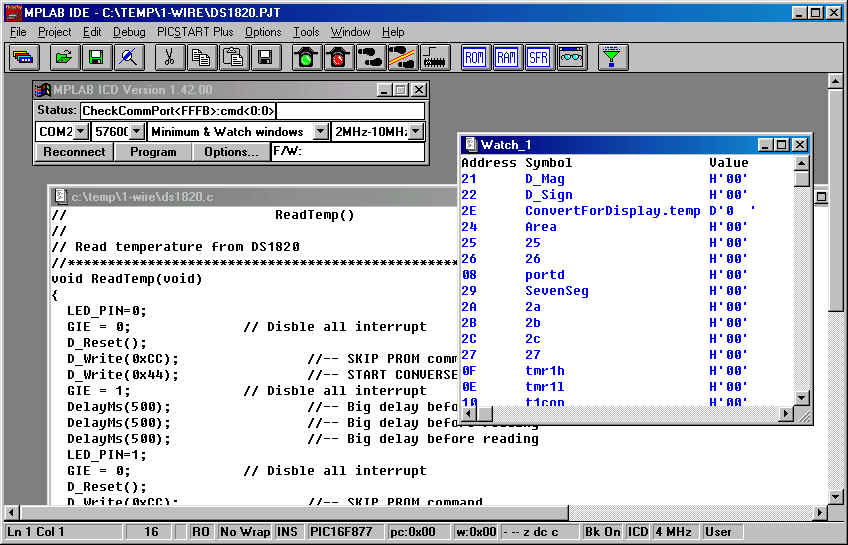848x545 pixels.
Task: Click the MPLAB IDE title bar icon
Action: click(13, 12)
